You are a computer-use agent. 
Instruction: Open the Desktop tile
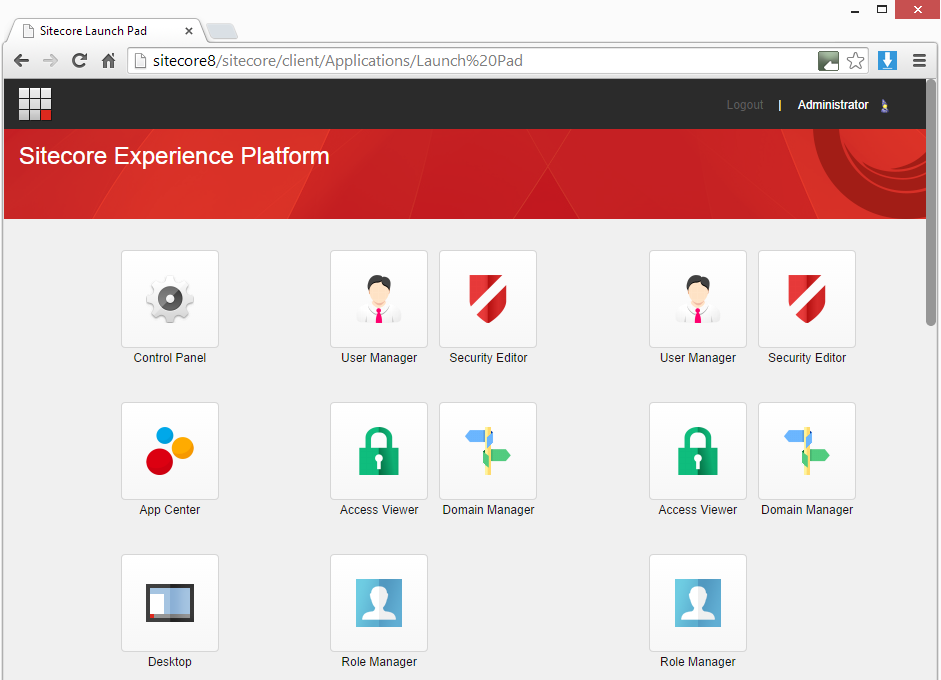170,603
